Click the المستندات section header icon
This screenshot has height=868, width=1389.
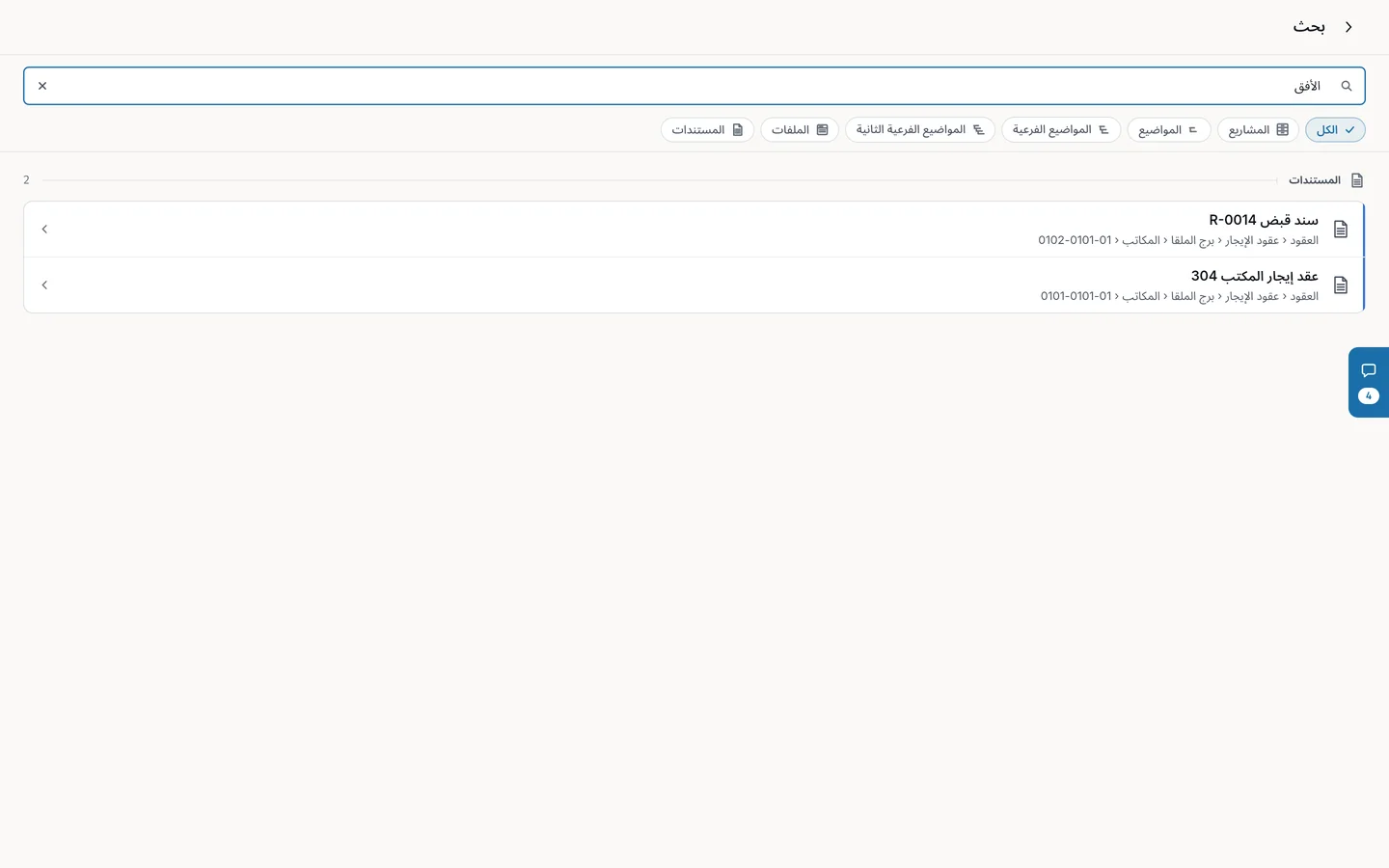pos(1357,180)
